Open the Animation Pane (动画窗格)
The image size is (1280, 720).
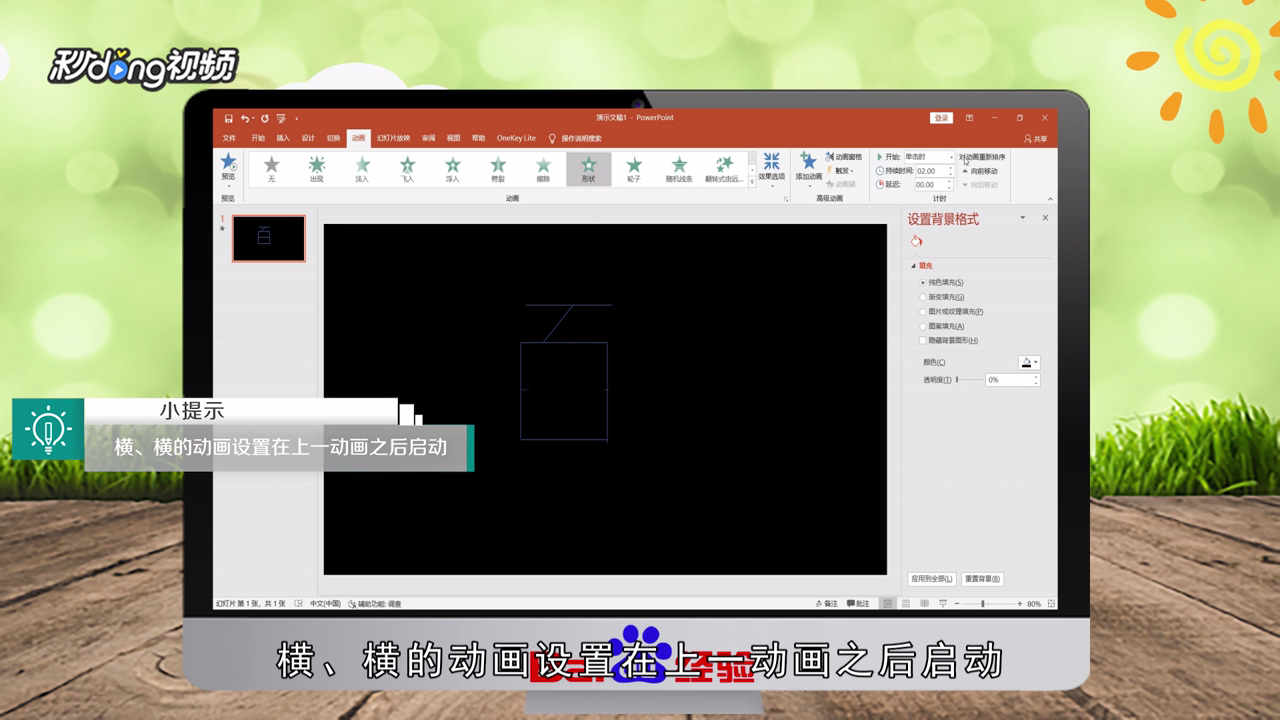click(844, 157)
